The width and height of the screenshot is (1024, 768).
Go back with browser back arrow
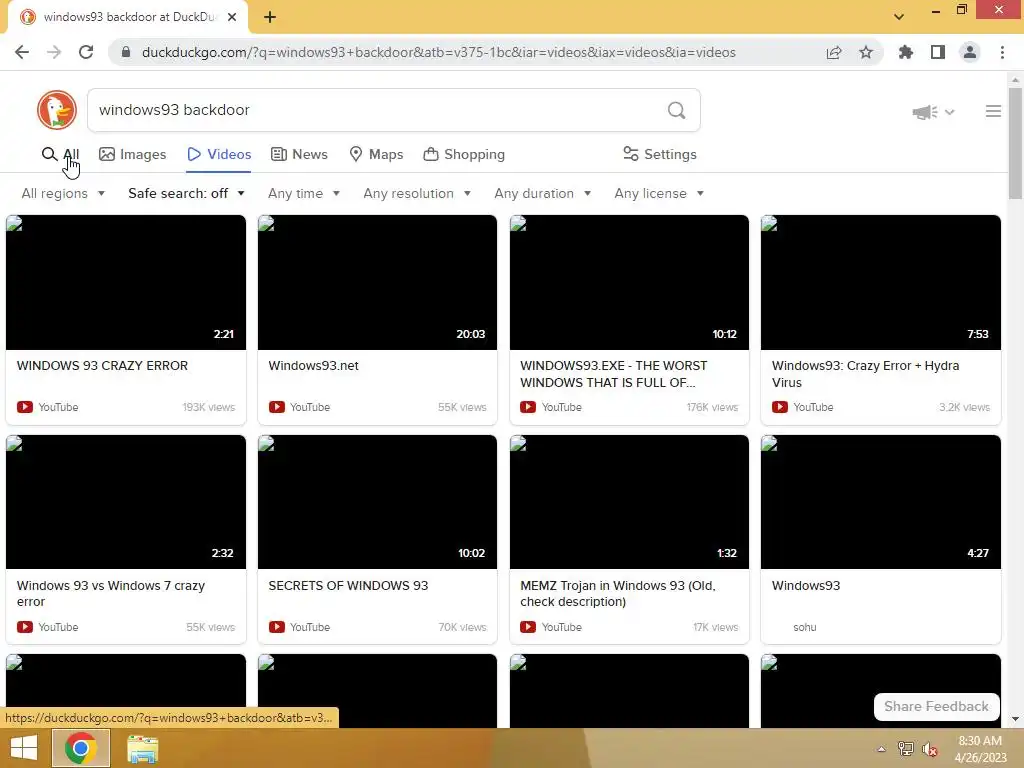pos(22,52)
